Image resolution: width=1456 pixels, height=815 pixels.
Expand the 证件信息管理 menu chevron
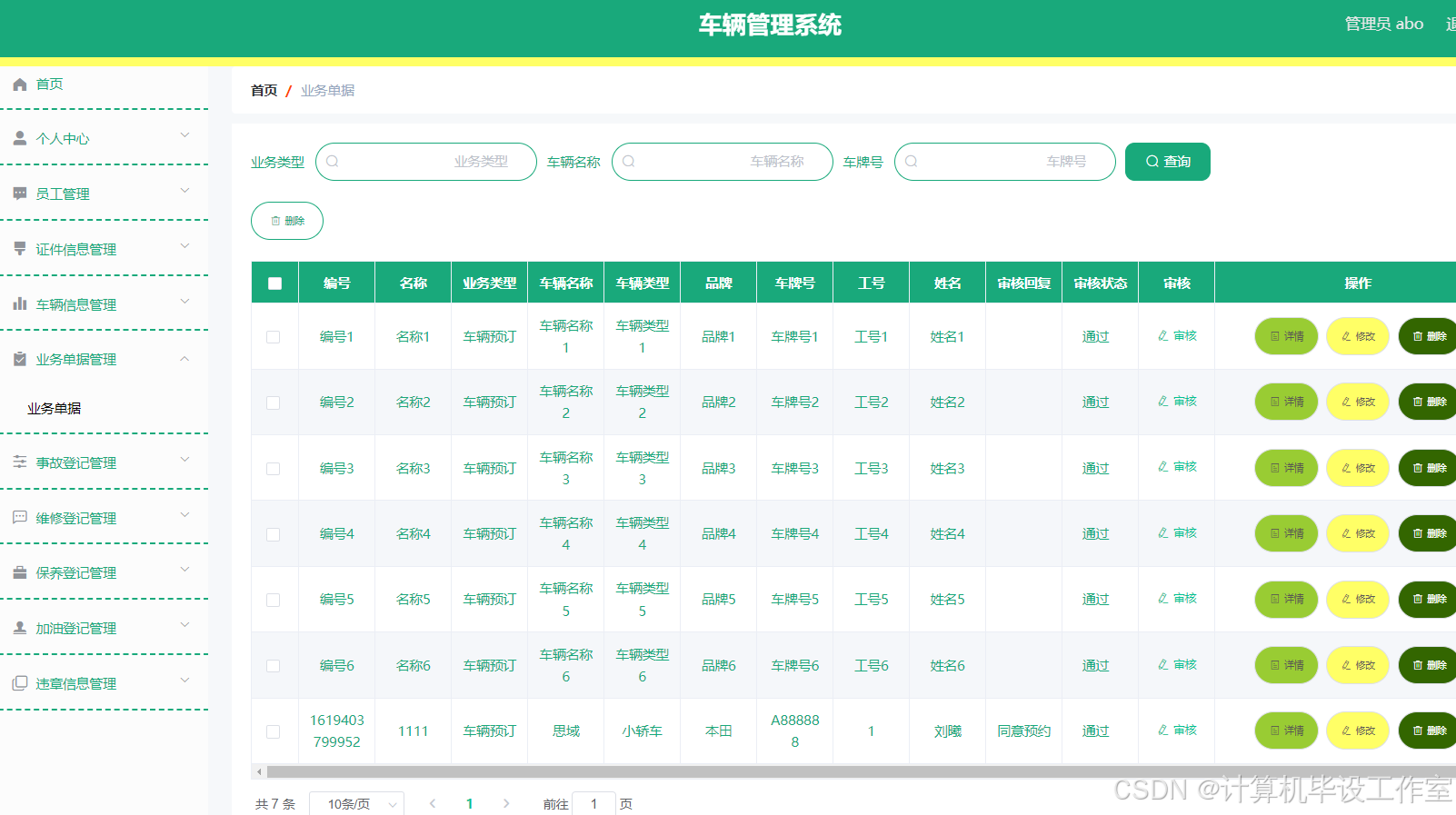click(x=184, y=246)
